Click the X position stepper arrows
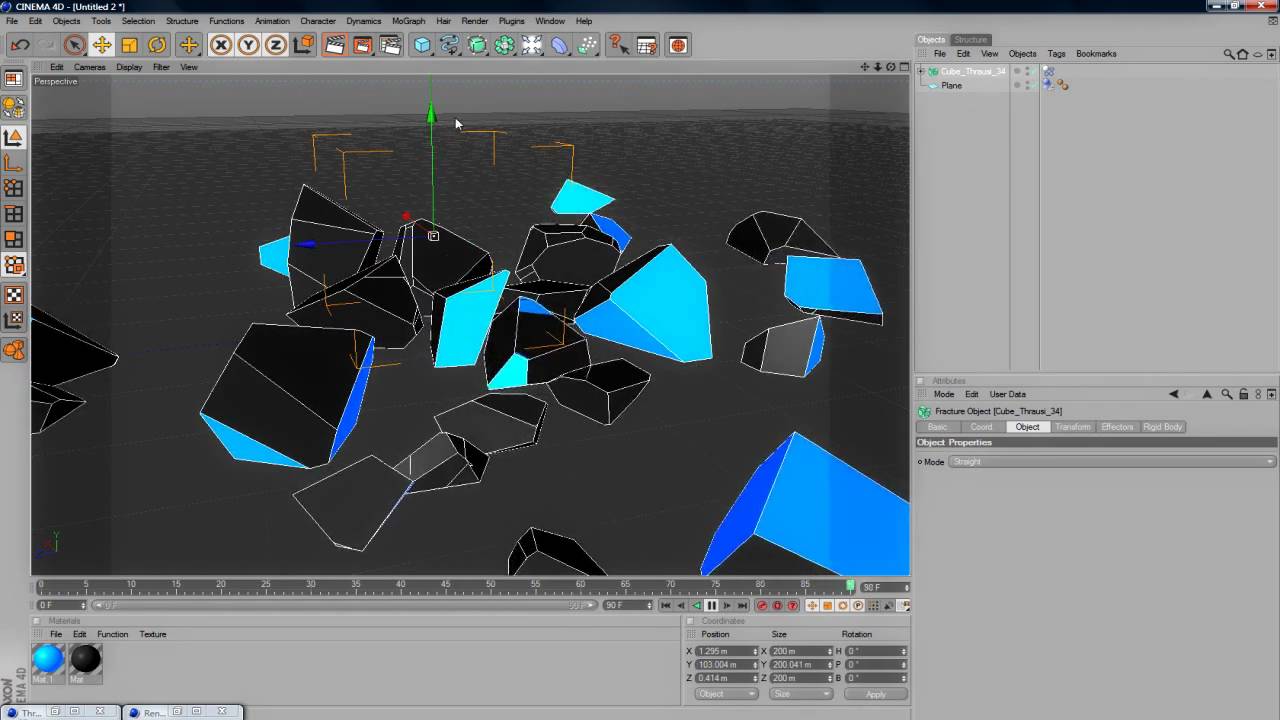The width and height of the screenshot is (1280, 720). (755, 651)
